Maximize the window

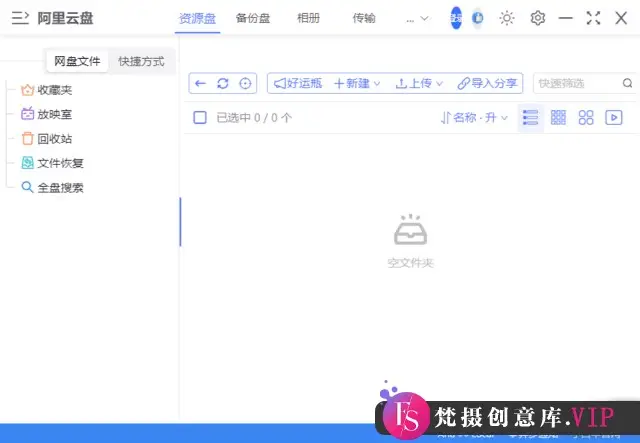(x=593, y=18)
